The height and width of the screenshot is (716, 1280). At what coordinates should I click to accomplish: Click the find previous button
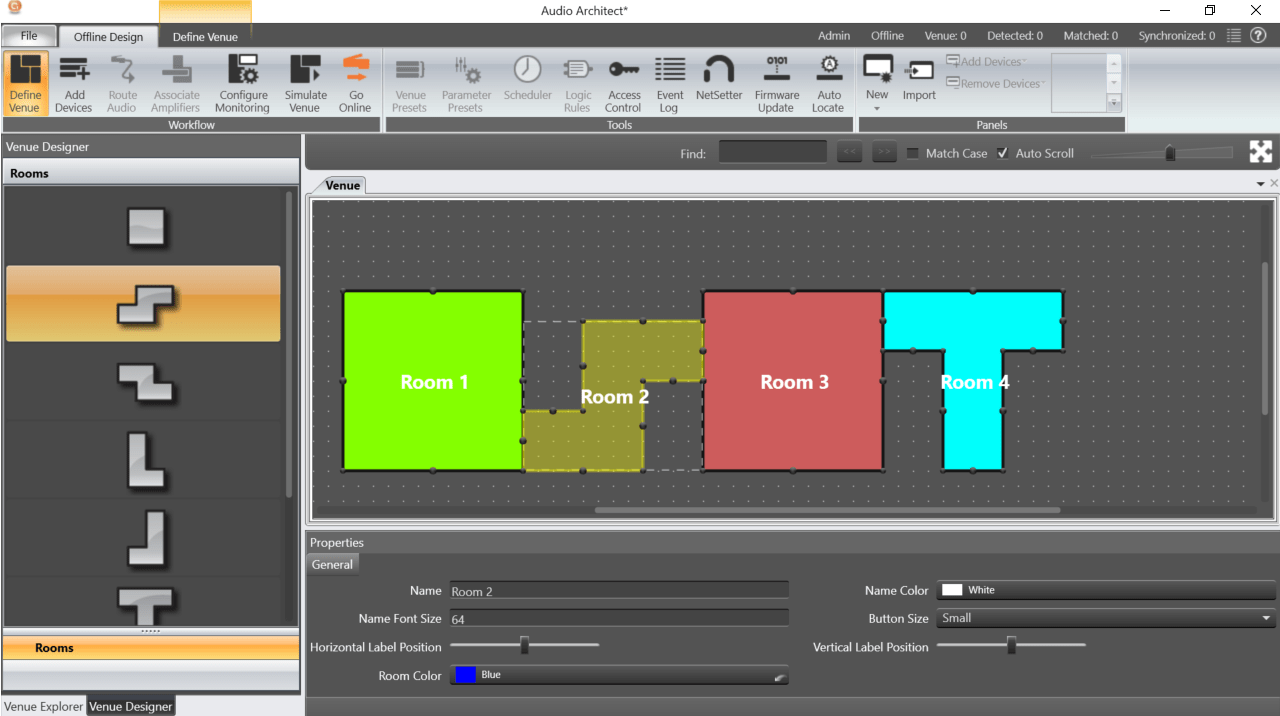point(849,153)
